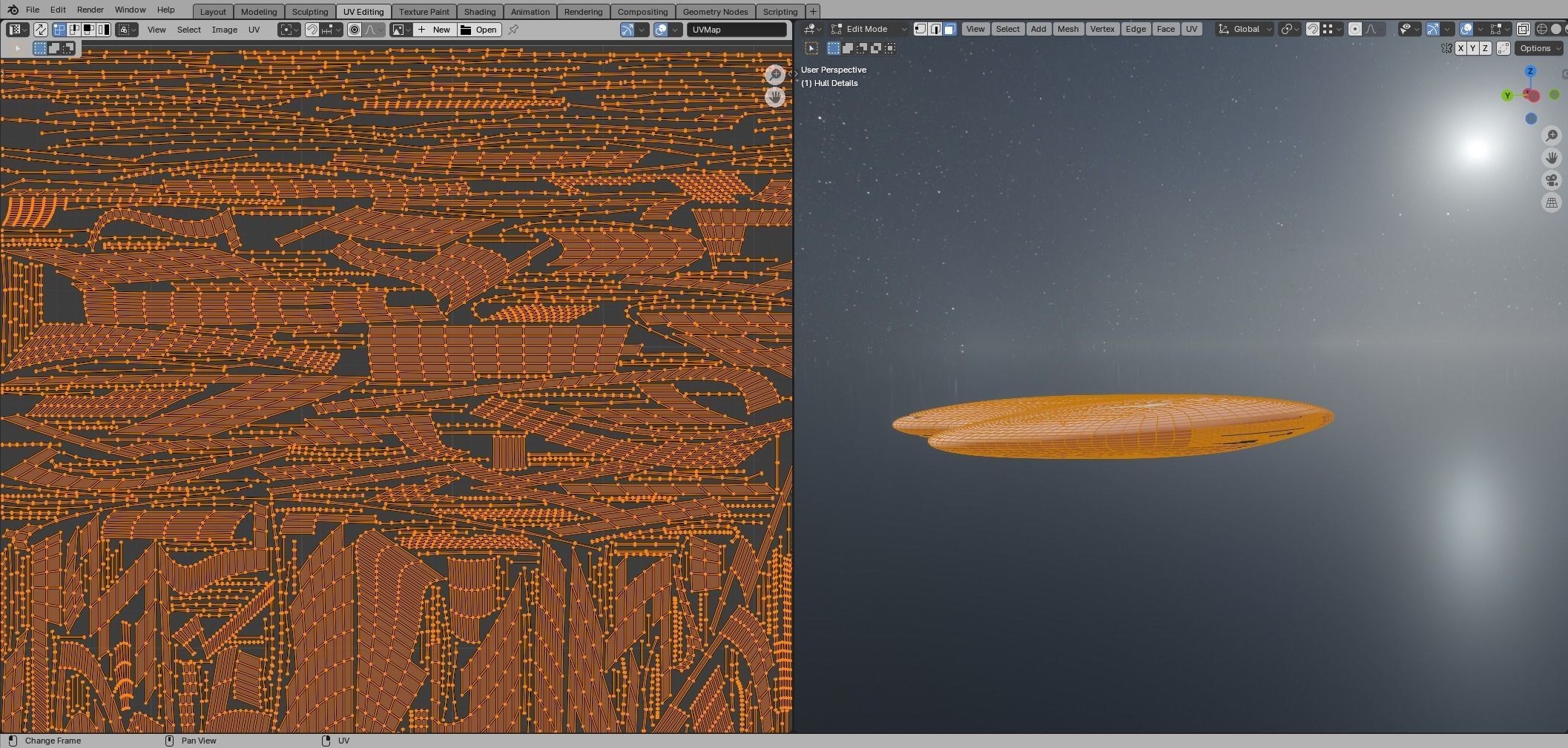Open UV editor View menu
Viewport: 1568px width, 748px height.
(x=157, y=30)
